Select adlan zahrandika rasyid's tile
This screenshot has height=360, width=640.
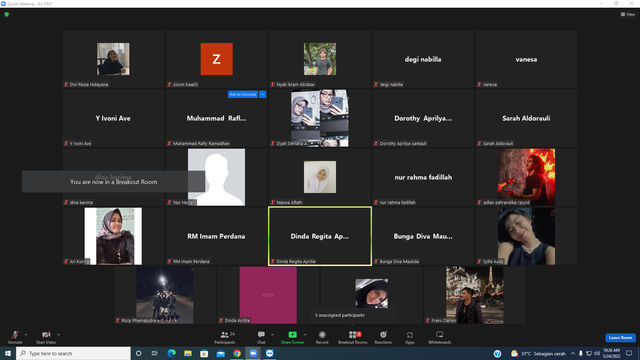point(527,177)
